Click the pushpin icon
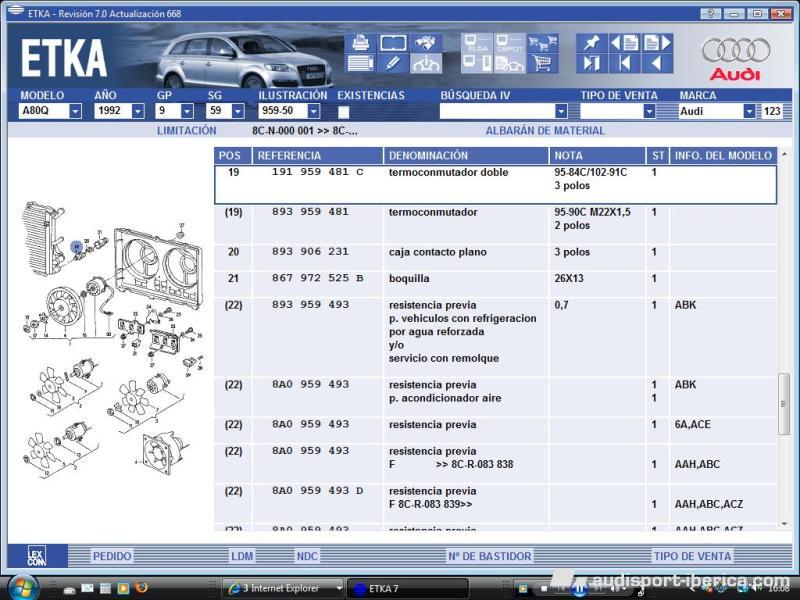Screen dimensions: 800x600 click(592, 43)
